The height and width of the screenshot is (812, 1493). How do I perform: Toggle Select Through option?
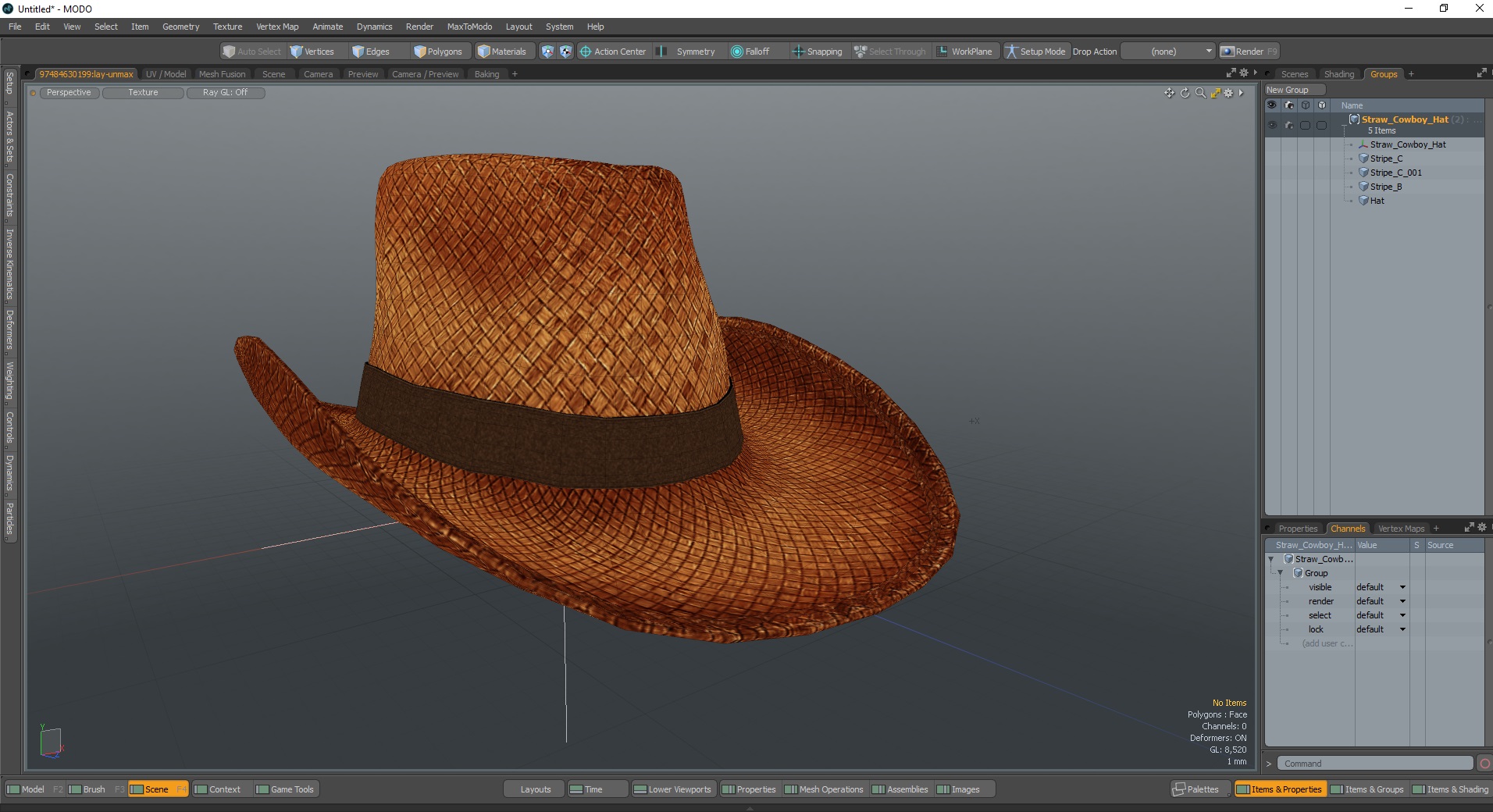tap(890, 52)
